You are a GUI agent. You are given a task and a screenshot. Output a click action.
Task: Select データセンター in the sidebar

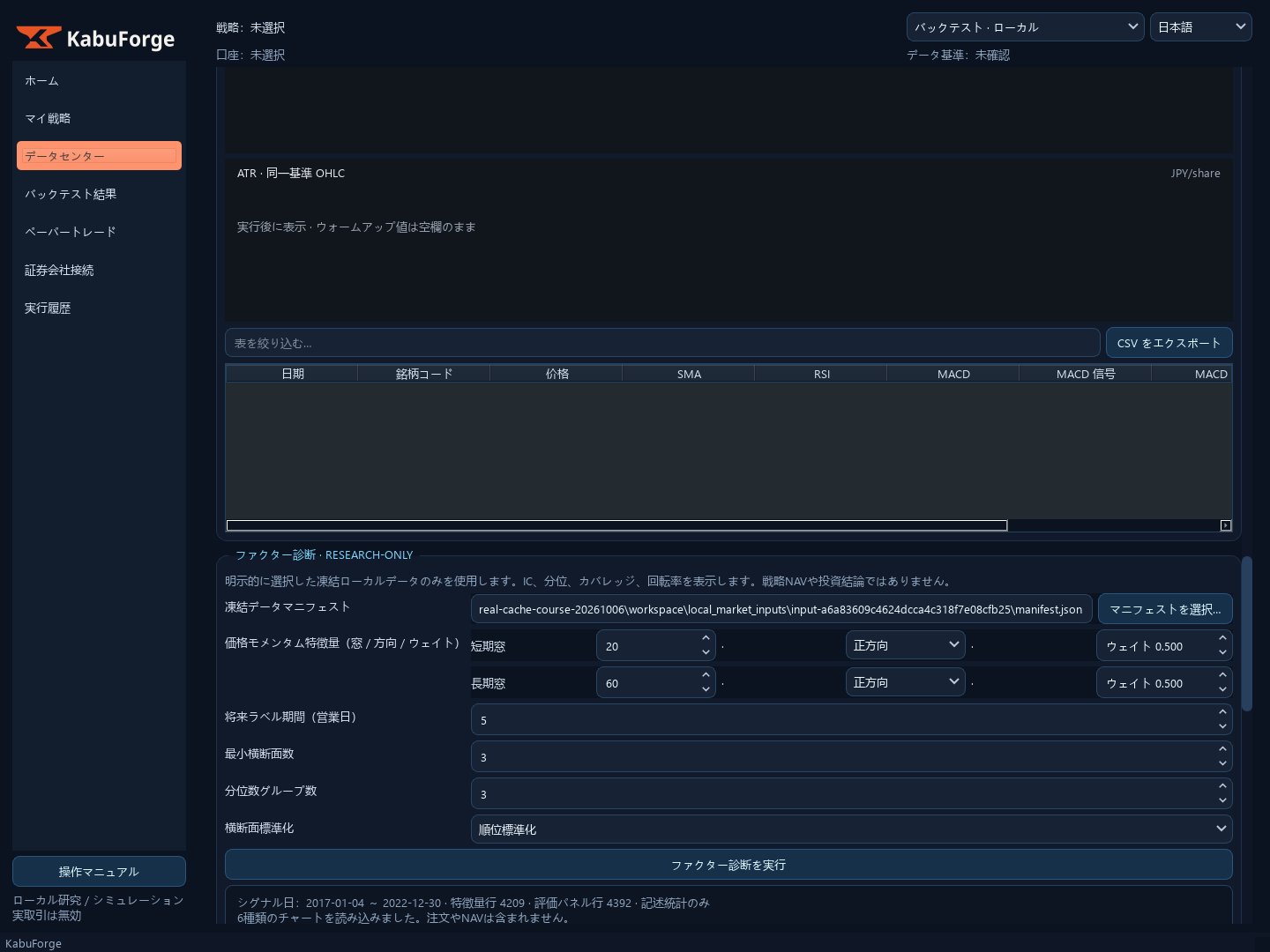[99, 156]
